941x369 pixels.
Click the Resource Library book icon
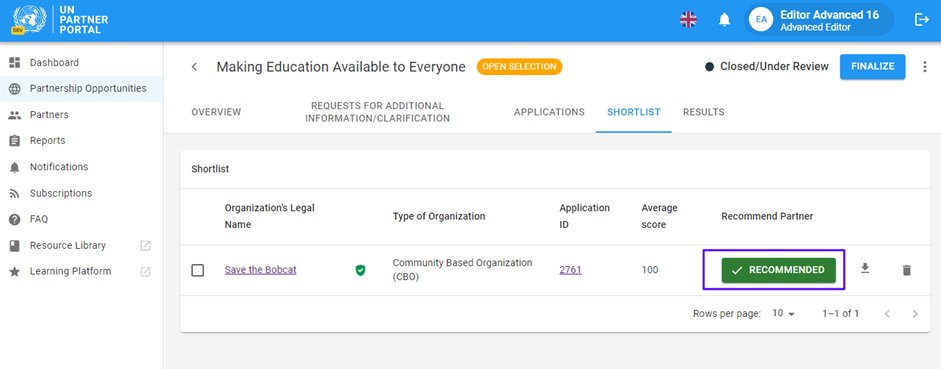[15, 245]
